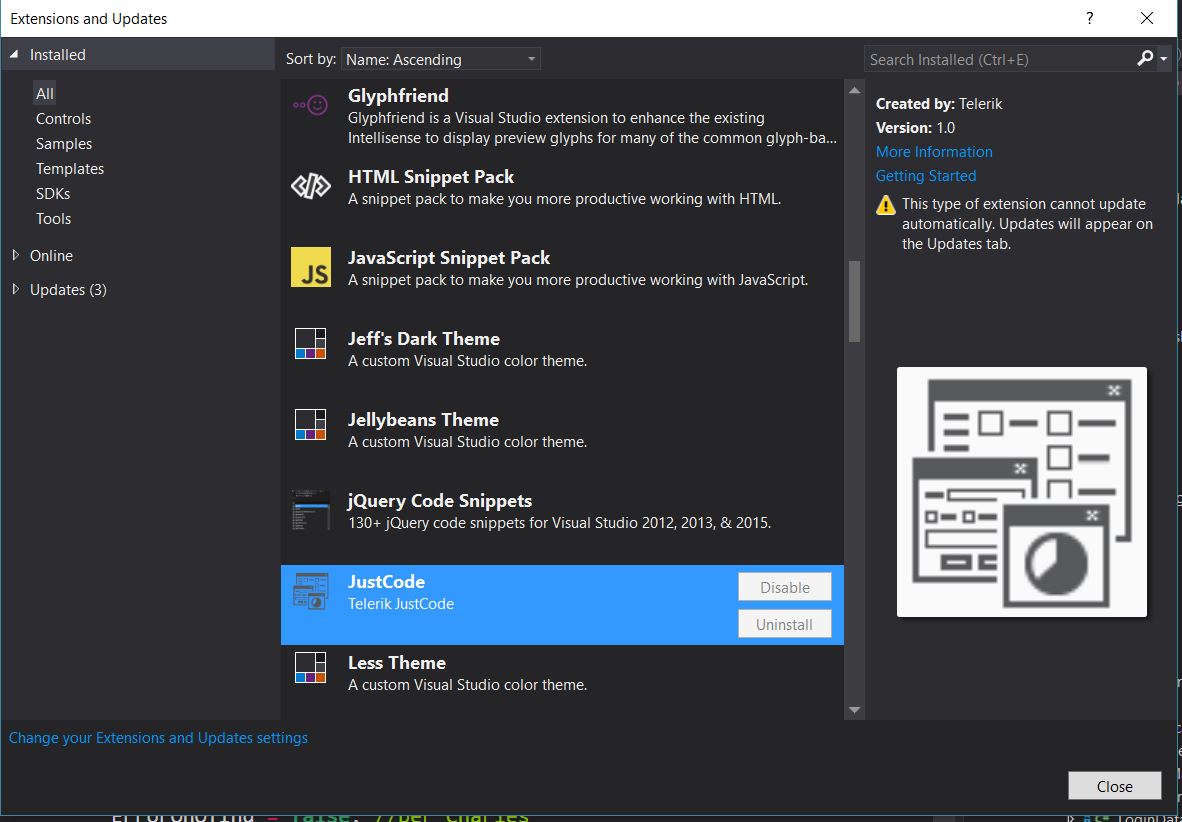1182x822 pixels.
Task: Click in the Search Installed field
Action: click(1000, 59)
